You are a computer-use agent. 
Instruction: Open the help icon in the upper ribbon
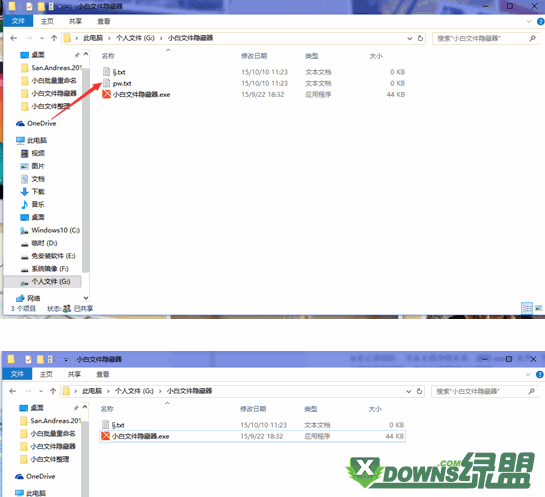pyautogui.click(x=540, y=22)
